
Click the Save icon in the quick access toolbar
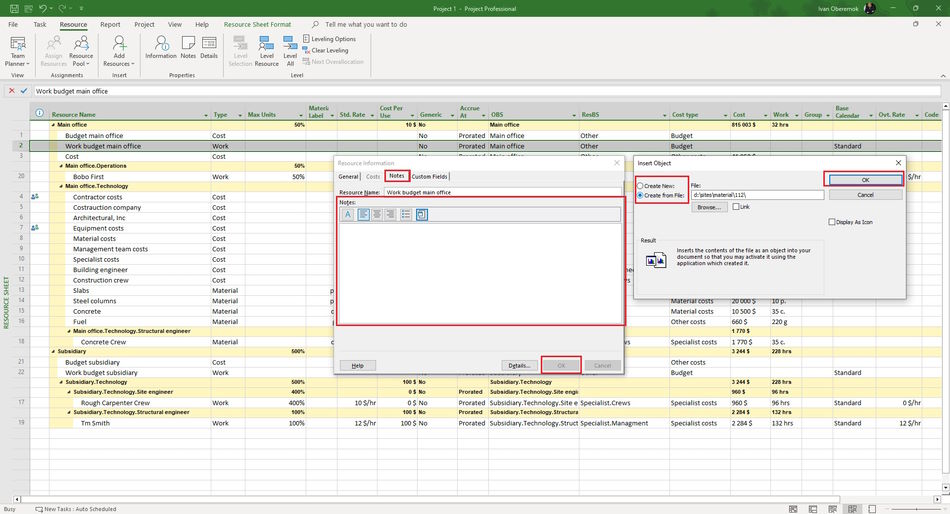[14, 8]
